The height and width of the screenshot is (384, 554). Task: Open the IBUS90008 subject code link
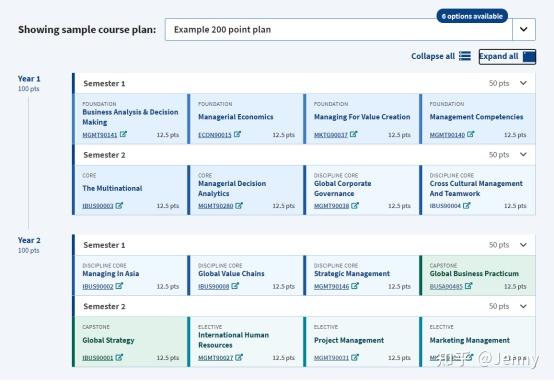click(214, 286)
